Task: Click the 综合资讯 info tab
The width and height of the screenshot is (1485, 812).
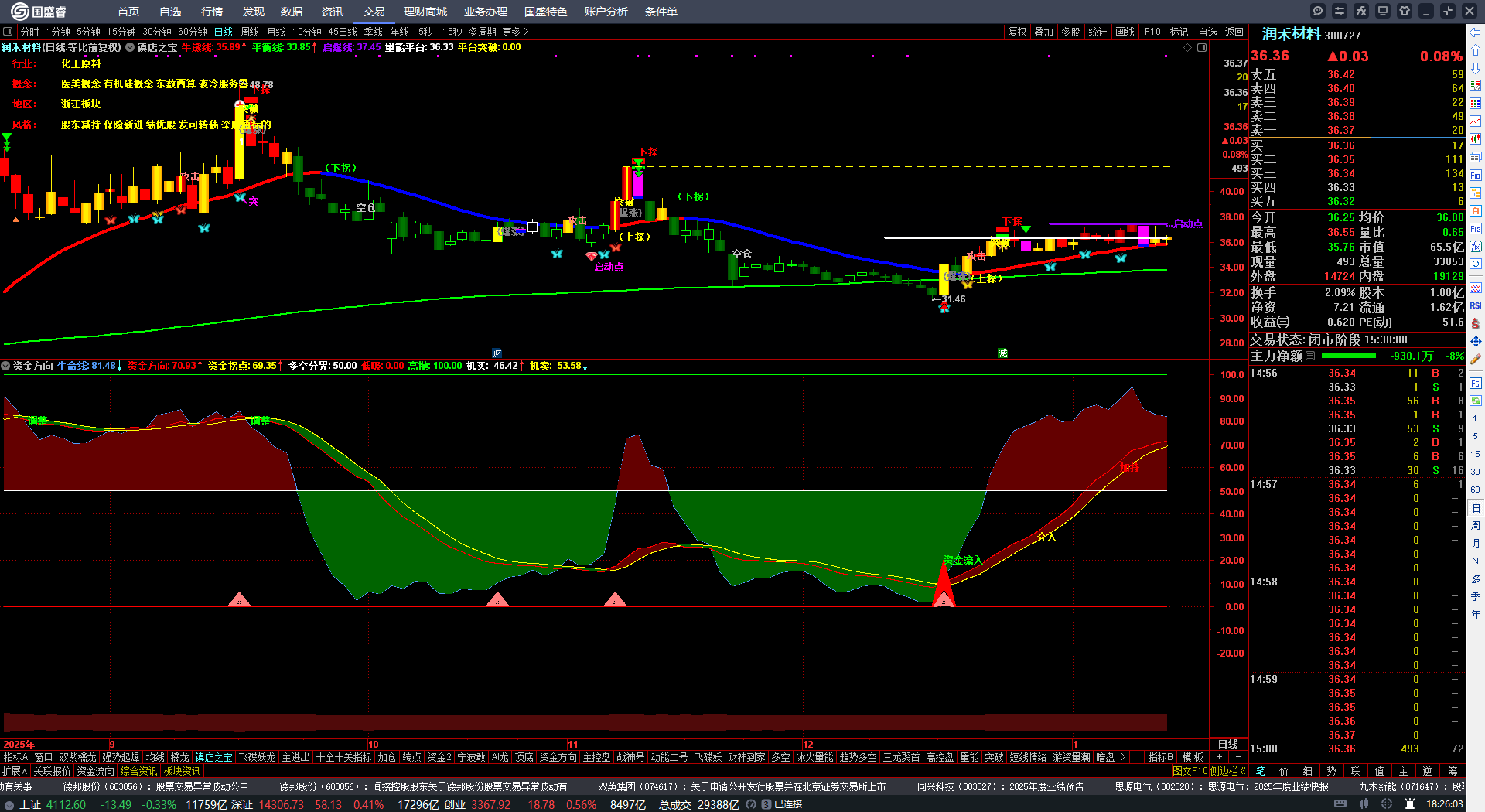Action: (x=138, y=771)
